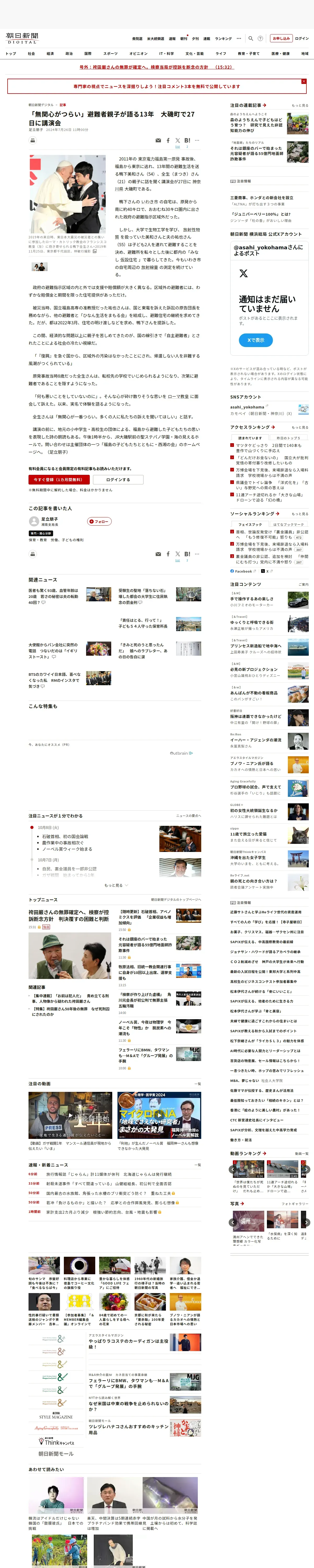Open the IT・科学 navigation section
The height and width of the screenshot is (1568, 314).
(x=166, y=54)
